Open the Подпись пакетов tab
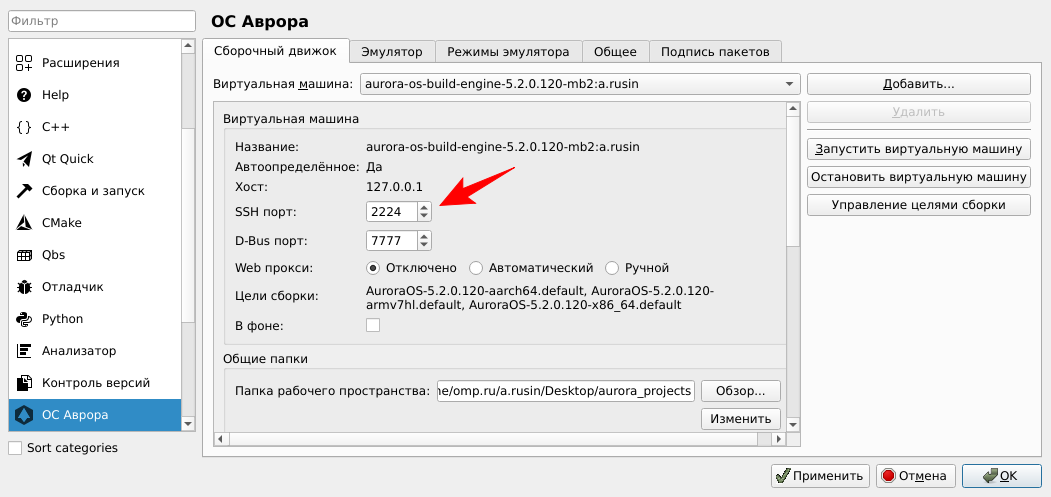Image resolution: width=1051 pixels, height=497 pixels. coord(715,51)
